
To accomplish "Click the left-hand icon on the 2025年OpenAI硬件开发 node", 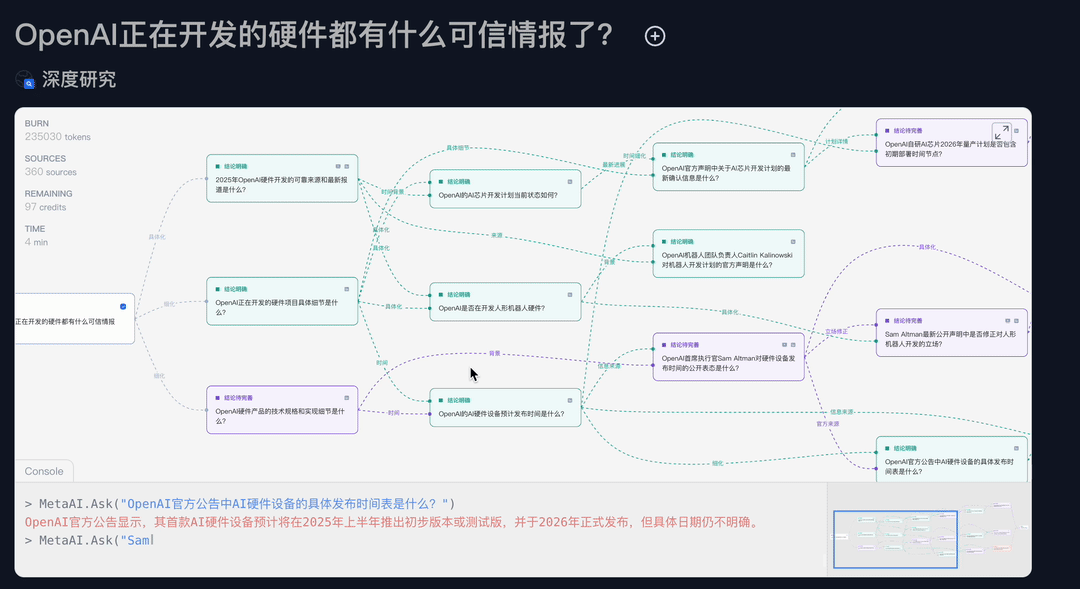I will tap(338, 166).
